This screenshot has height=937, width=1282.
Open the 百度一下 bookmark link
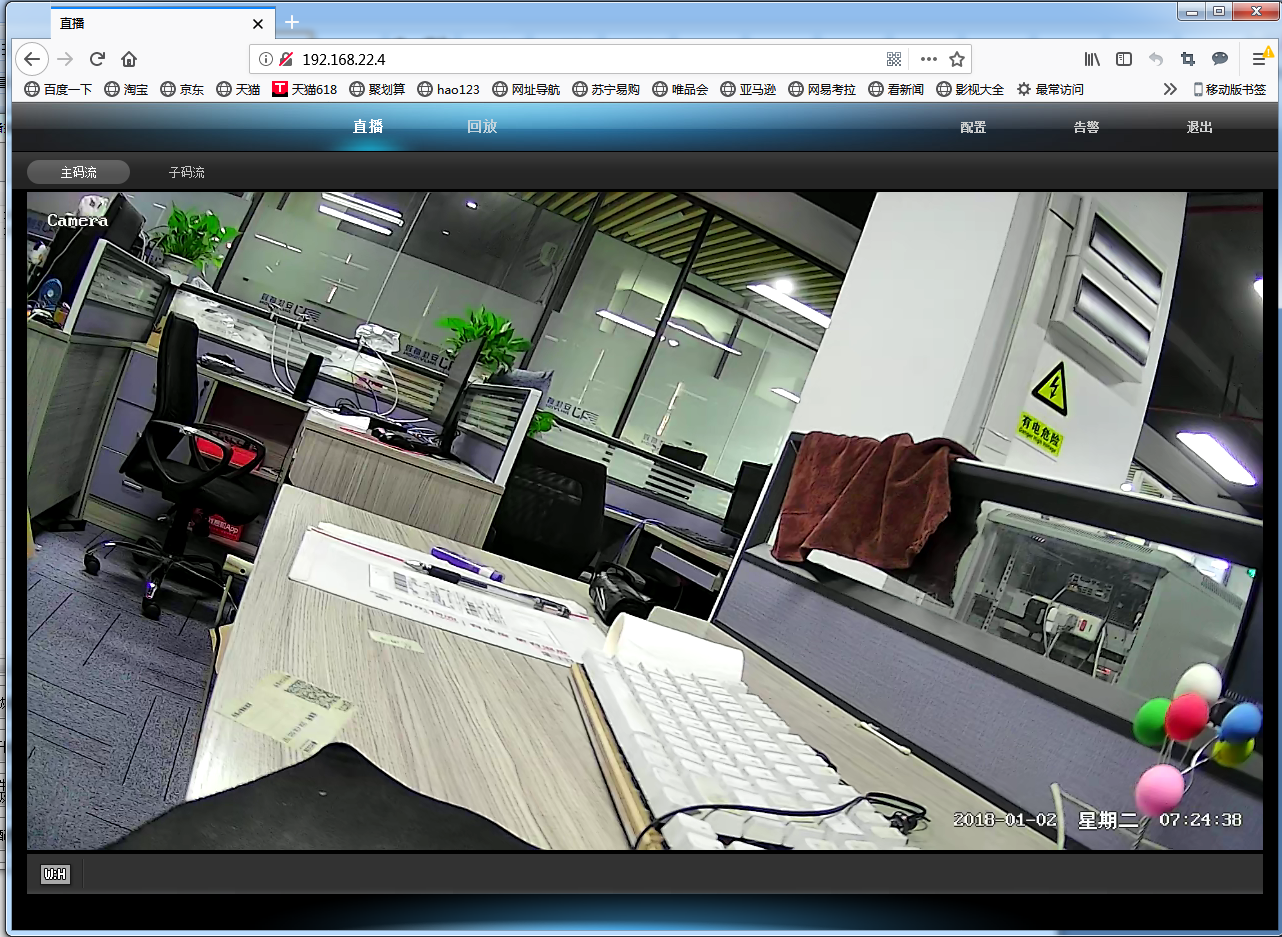58,89
